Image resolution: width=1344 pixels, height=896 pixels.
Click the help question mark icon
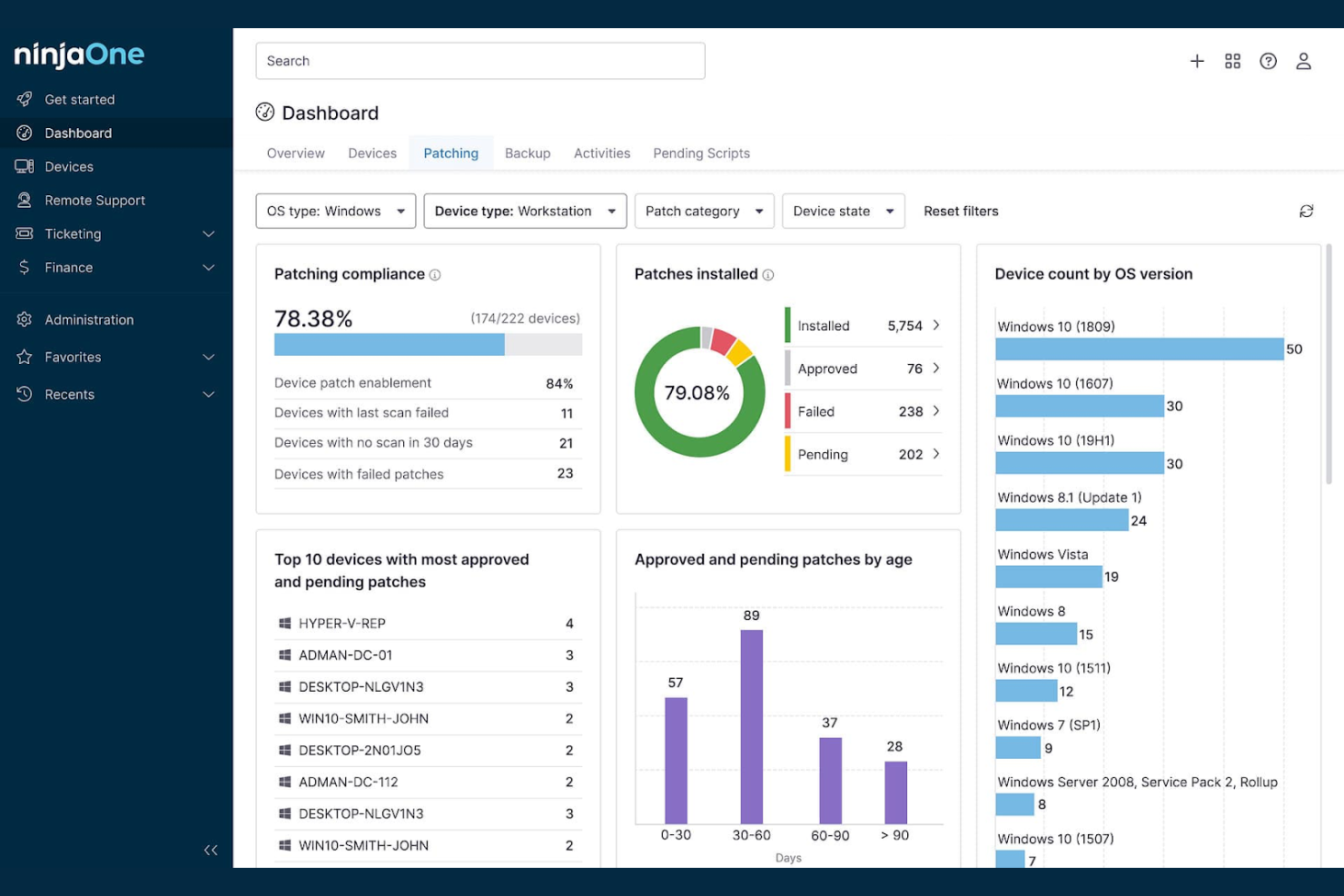[x=1268, y=61]
